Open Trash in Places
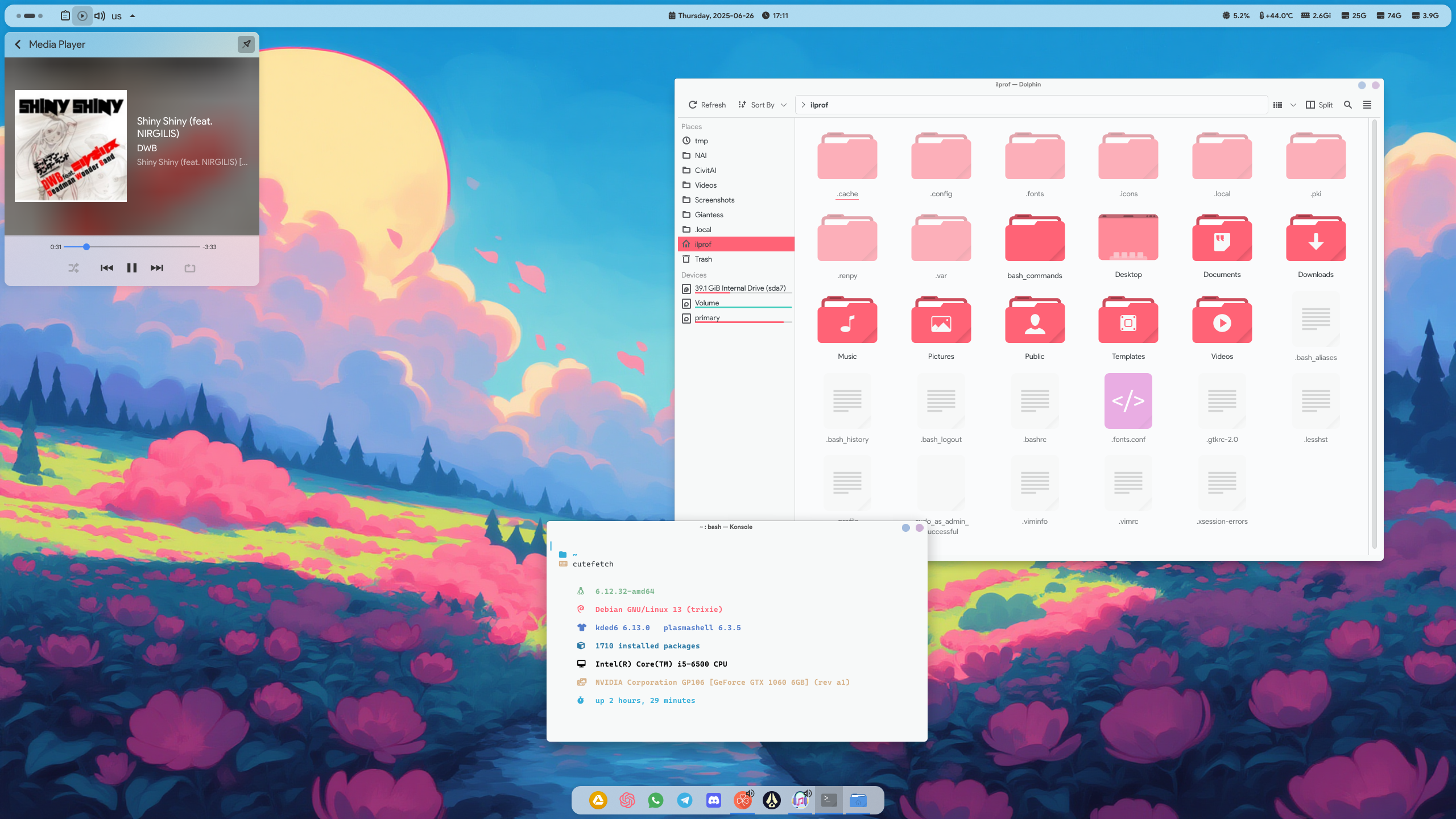1456x819 pixels. [x=736, y=259]
